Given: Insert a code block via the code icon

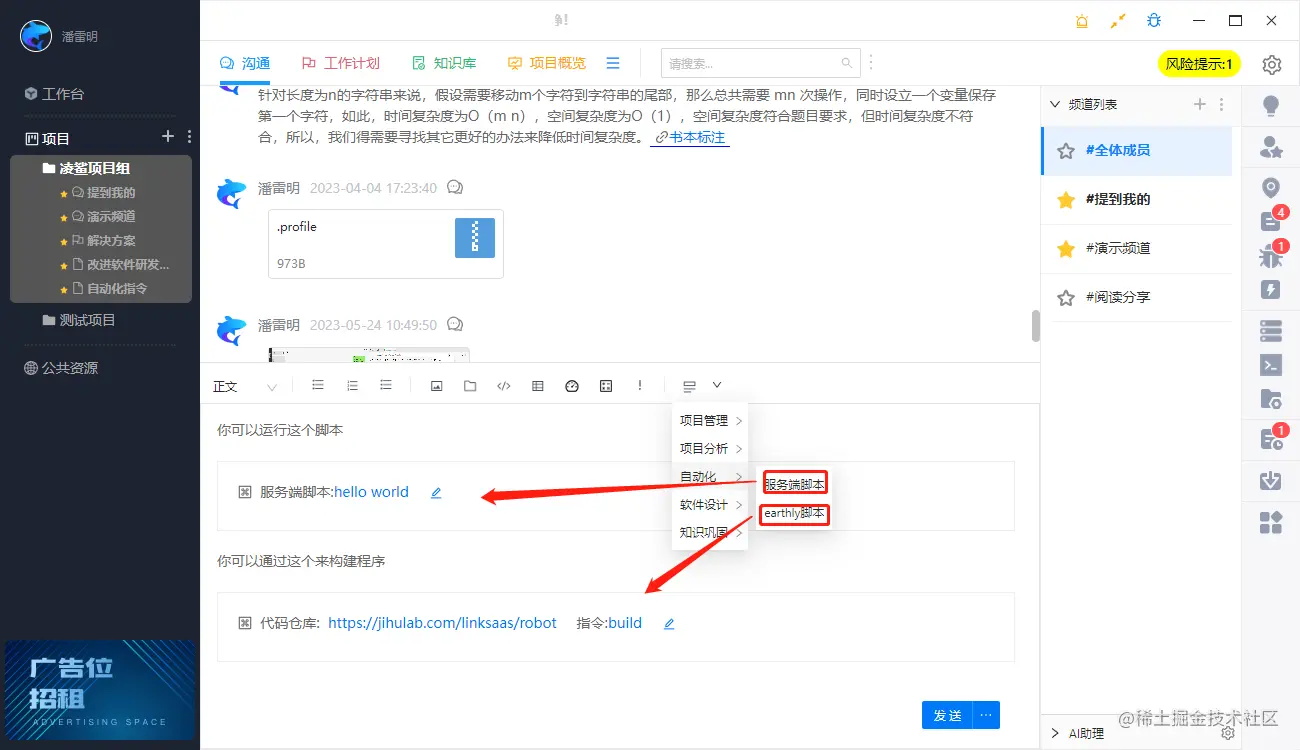Looking at the screenshot, I should click(504, 386).
